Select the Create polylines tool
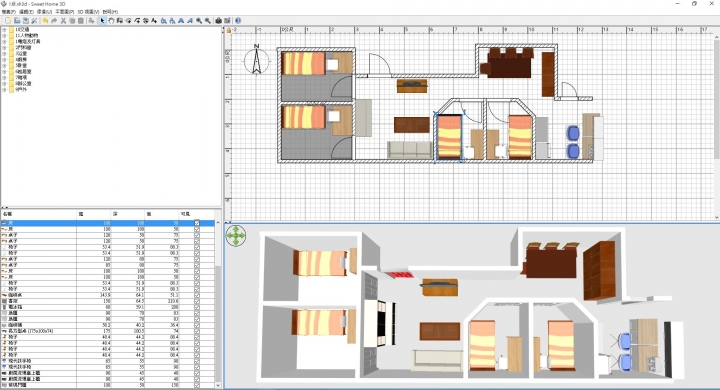 click(137, 21)
